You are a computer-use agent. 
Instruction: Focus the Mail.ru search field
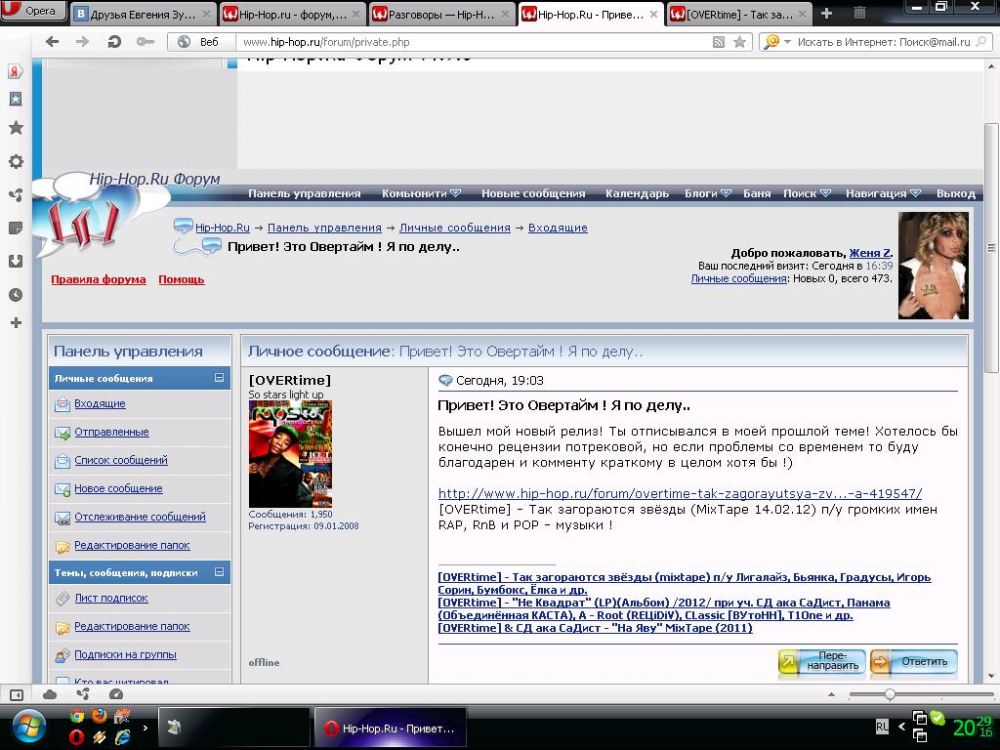point(884,42)
